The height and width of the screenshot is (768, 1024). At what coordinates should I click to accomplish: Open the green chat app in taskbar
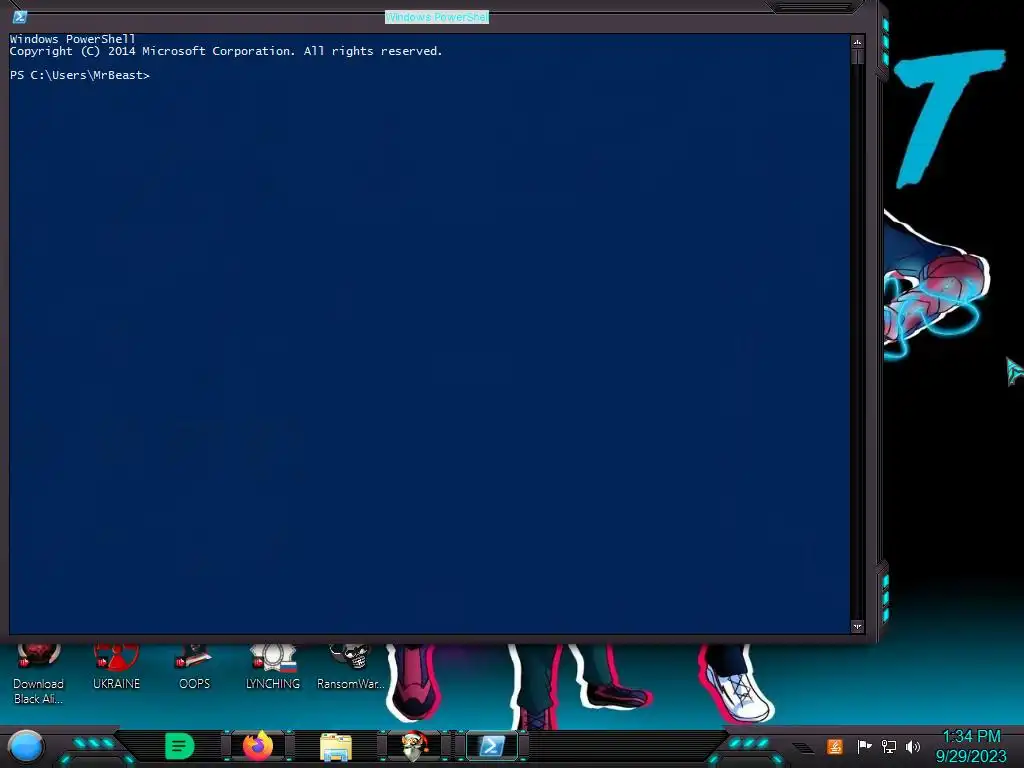click(x=180, y=746)
